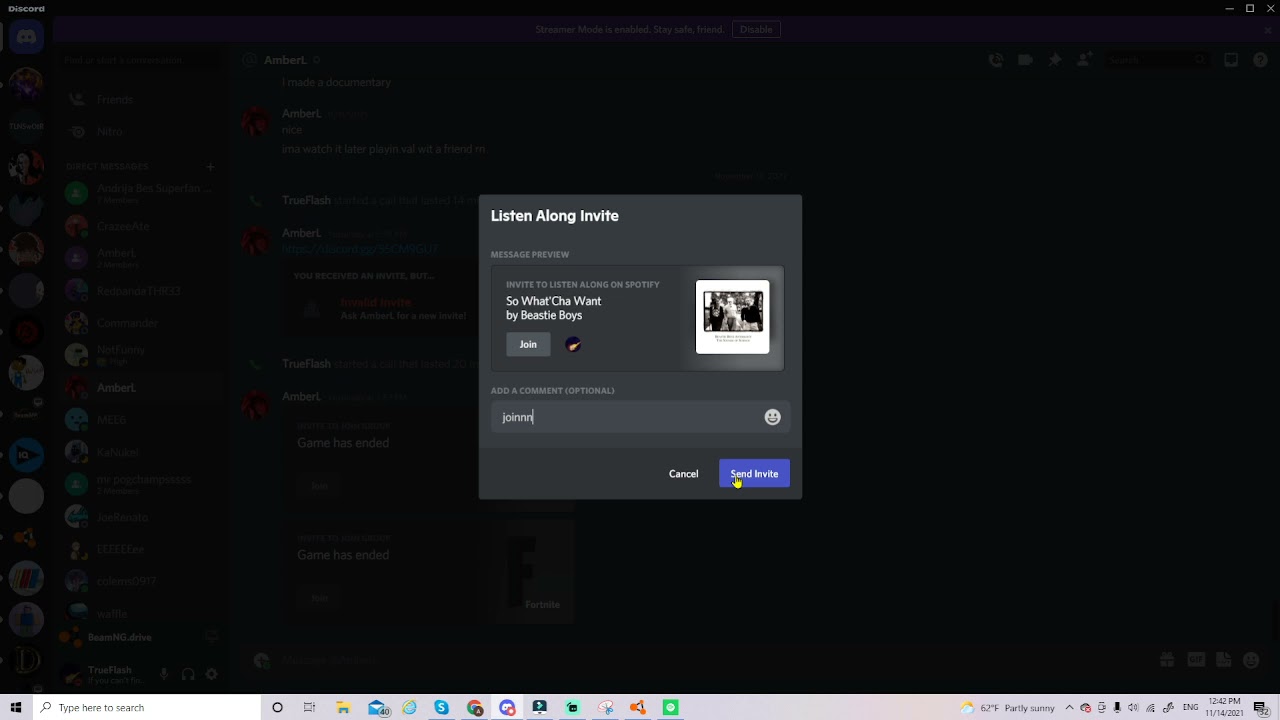The height and width of the screenshot is (720, 1280).
Task: Focus the add a comment field
Action: [x=640, y=417]
